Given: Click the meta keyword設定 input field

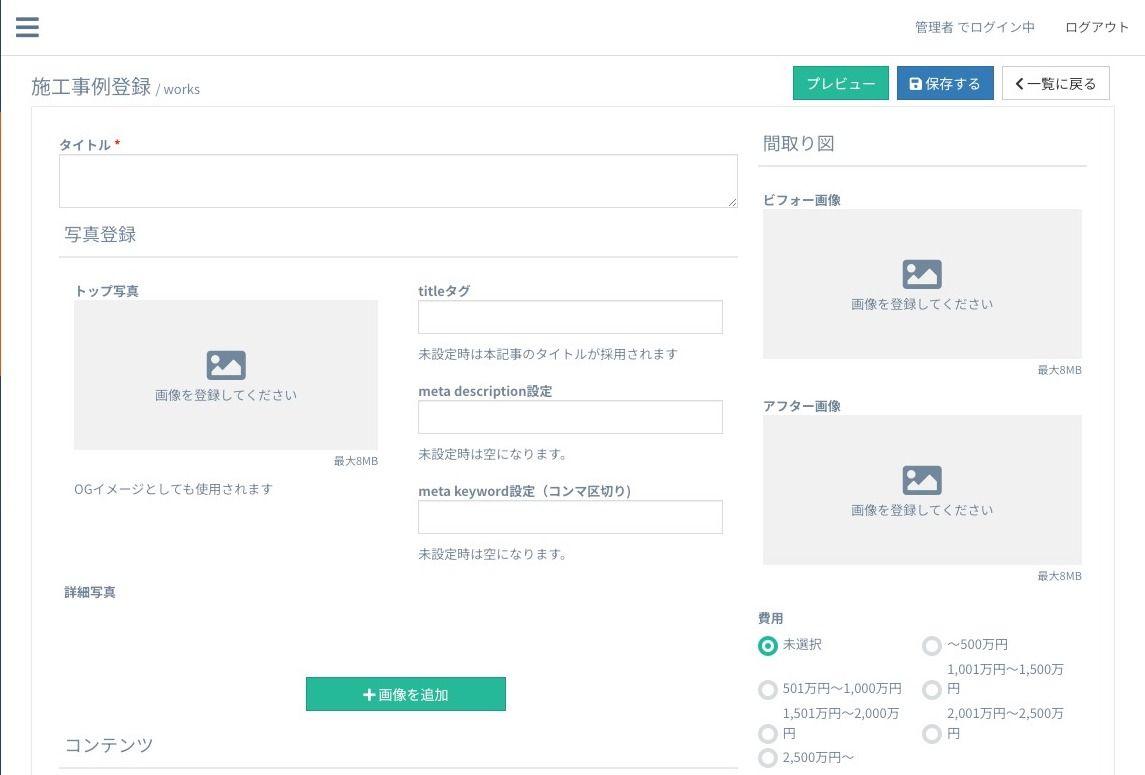Looking at the screenshot, I should [x=570, y=517].
